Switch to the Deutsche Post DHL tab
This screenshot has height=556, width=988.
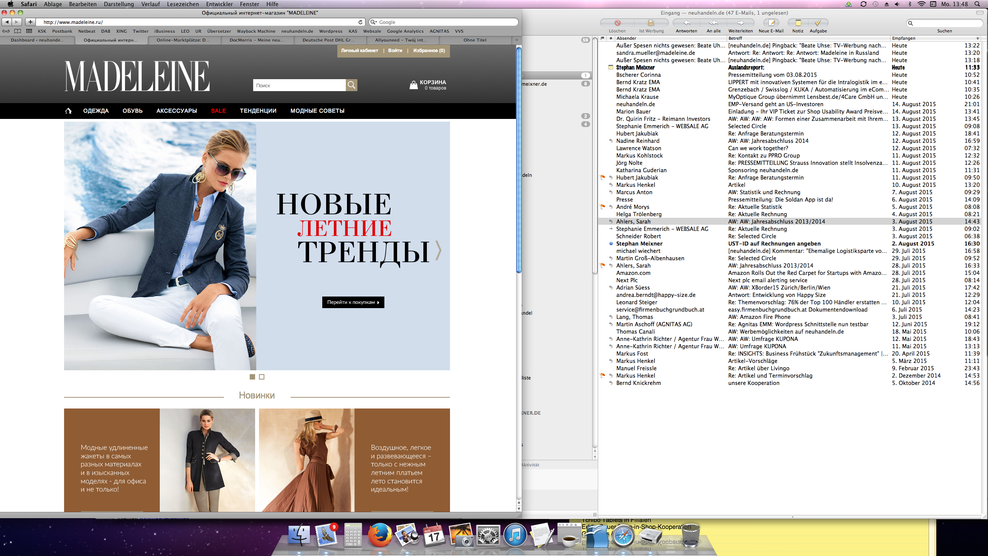(x=328, y=40)
